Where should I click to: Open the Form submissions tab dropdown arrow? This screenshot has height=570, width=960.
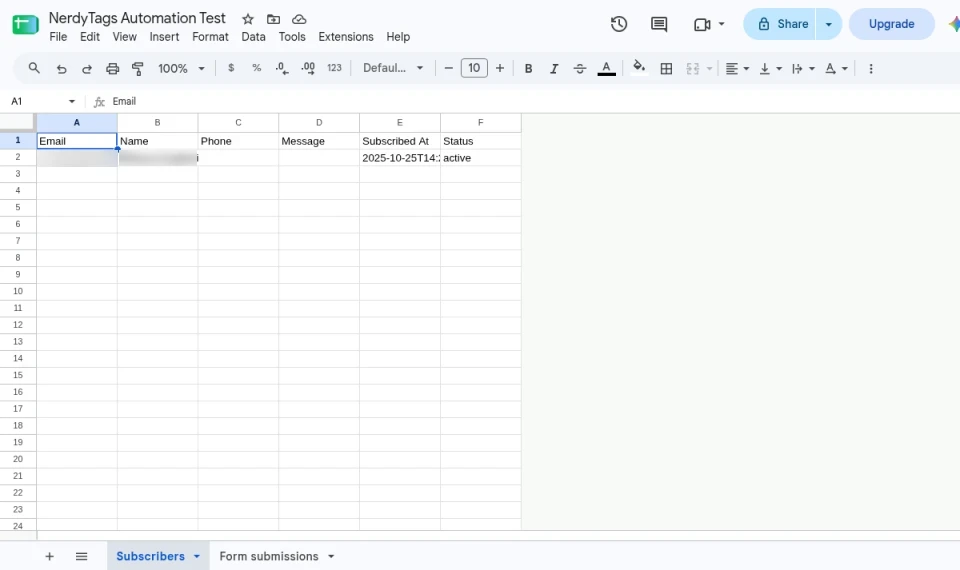tap(331, 557)
